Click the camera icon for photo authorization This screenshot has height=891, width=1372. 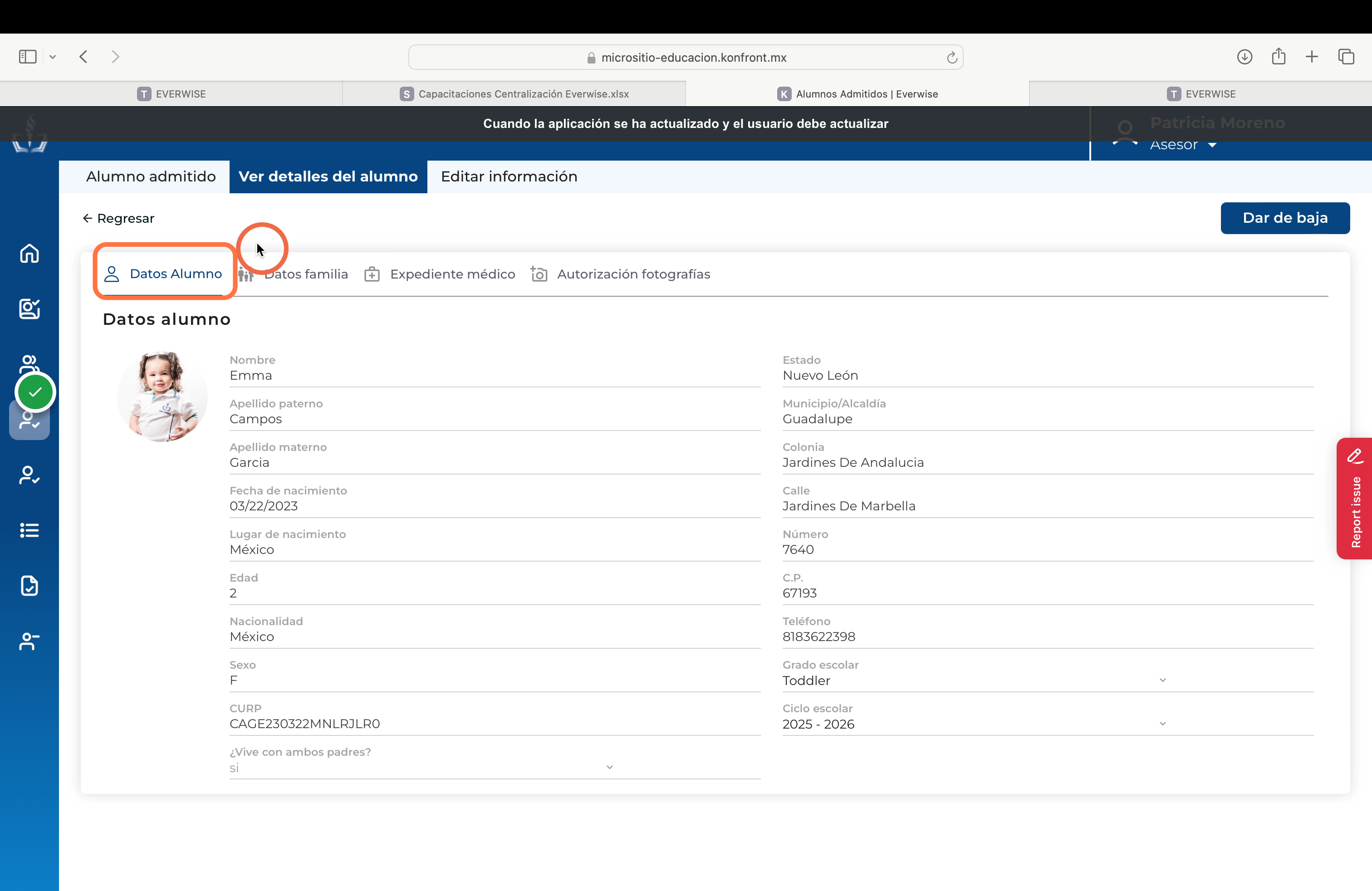[x=539, y=274]
